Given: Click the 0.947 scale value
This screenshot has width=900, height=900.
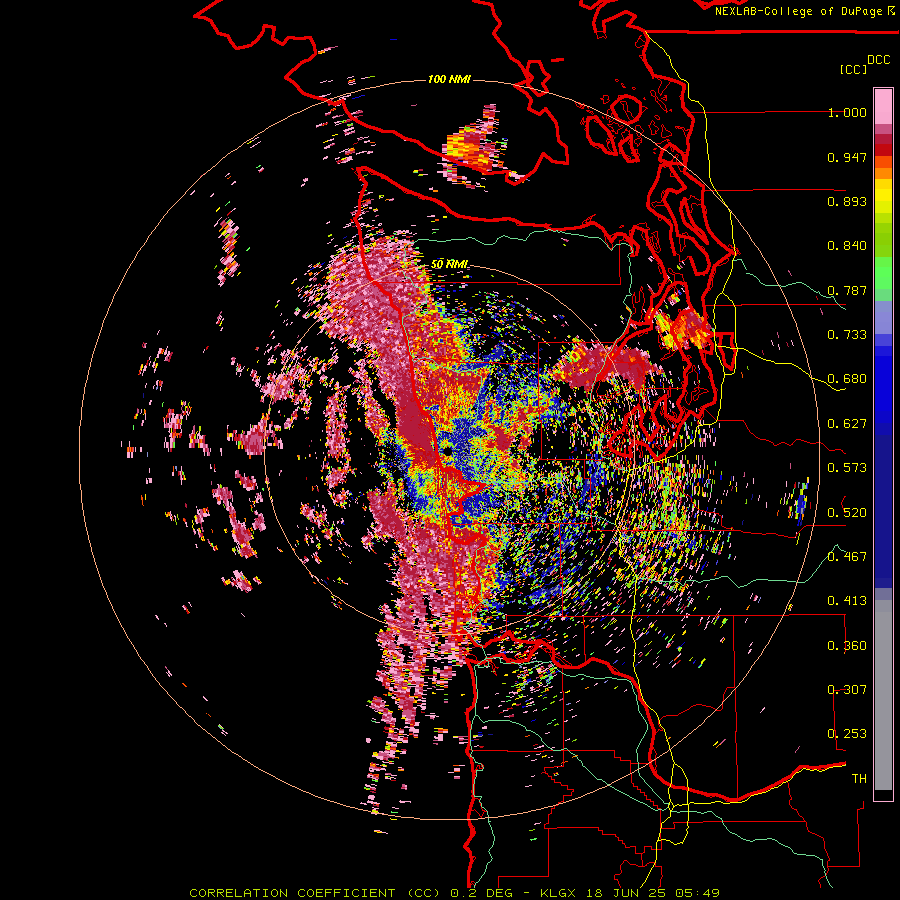Looking at the screenshot, I should (x=847, y=157).
